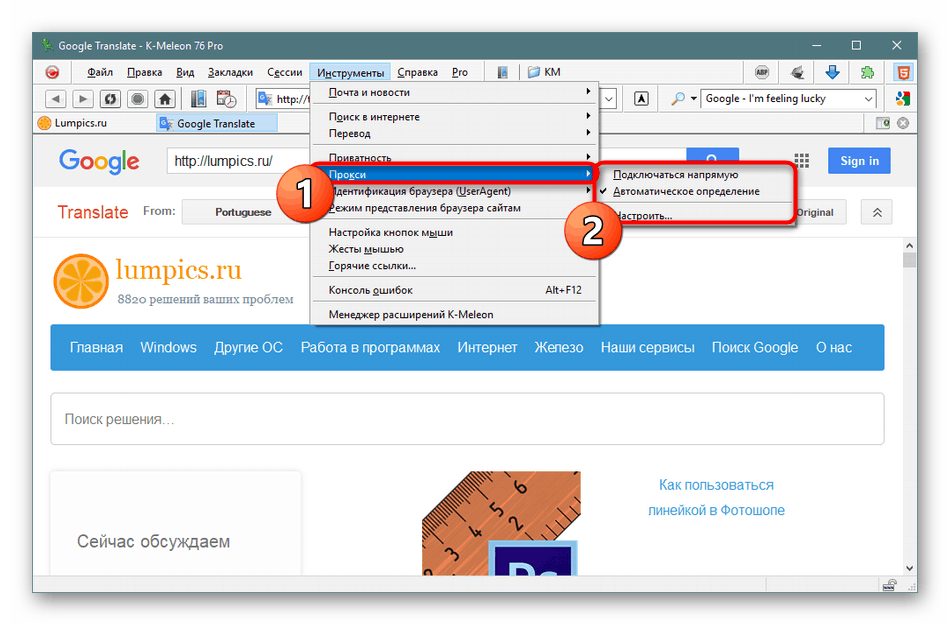The height and width of the screenshot is (625, 950).
Task: Open the search magnifier dropdown arrow
Action: point(693,98)
